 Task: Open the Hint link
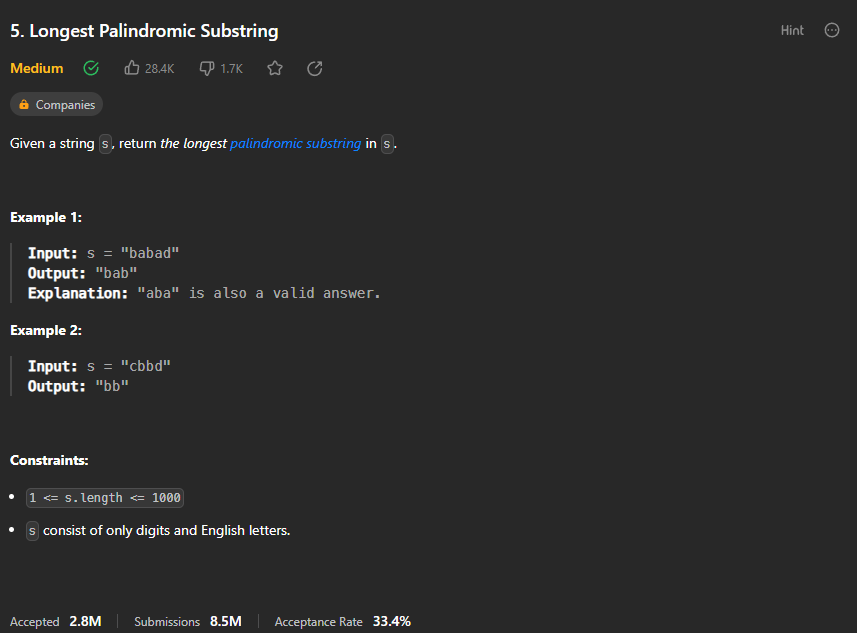point(792,30)
